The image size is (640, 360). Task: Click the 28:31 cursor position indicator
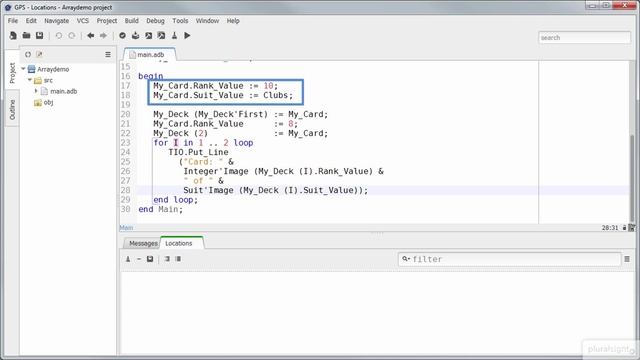coord(610,228)
